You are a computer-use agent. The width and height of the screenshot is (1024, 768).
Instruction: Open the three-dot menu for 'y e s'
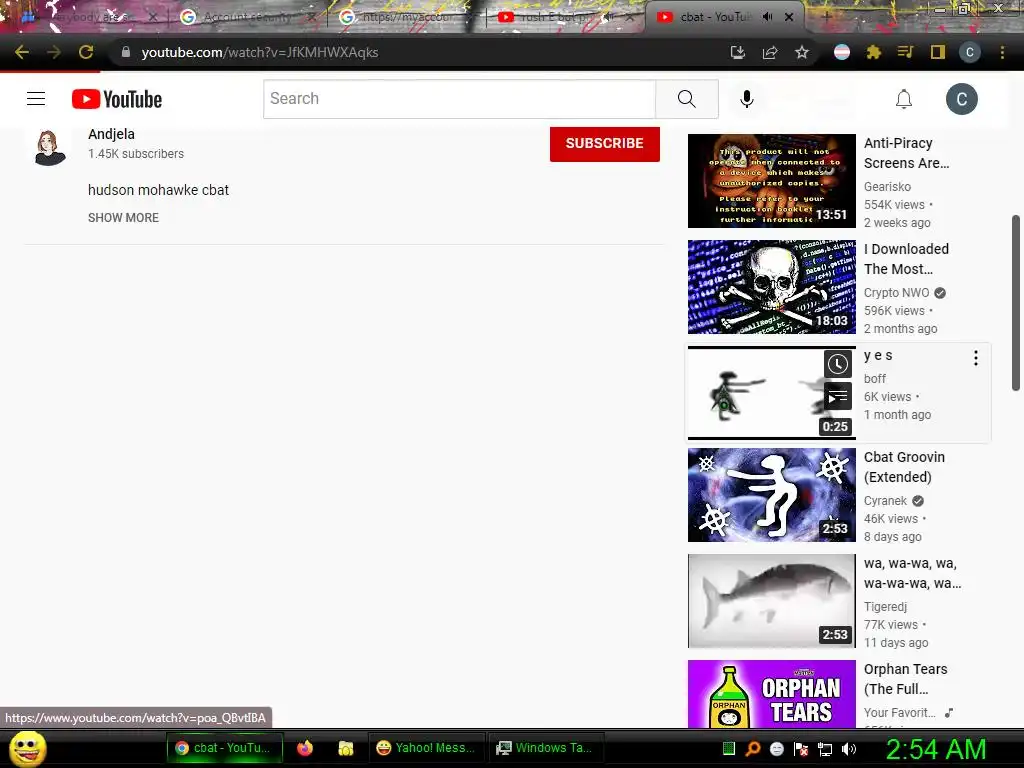pos(975,358)
